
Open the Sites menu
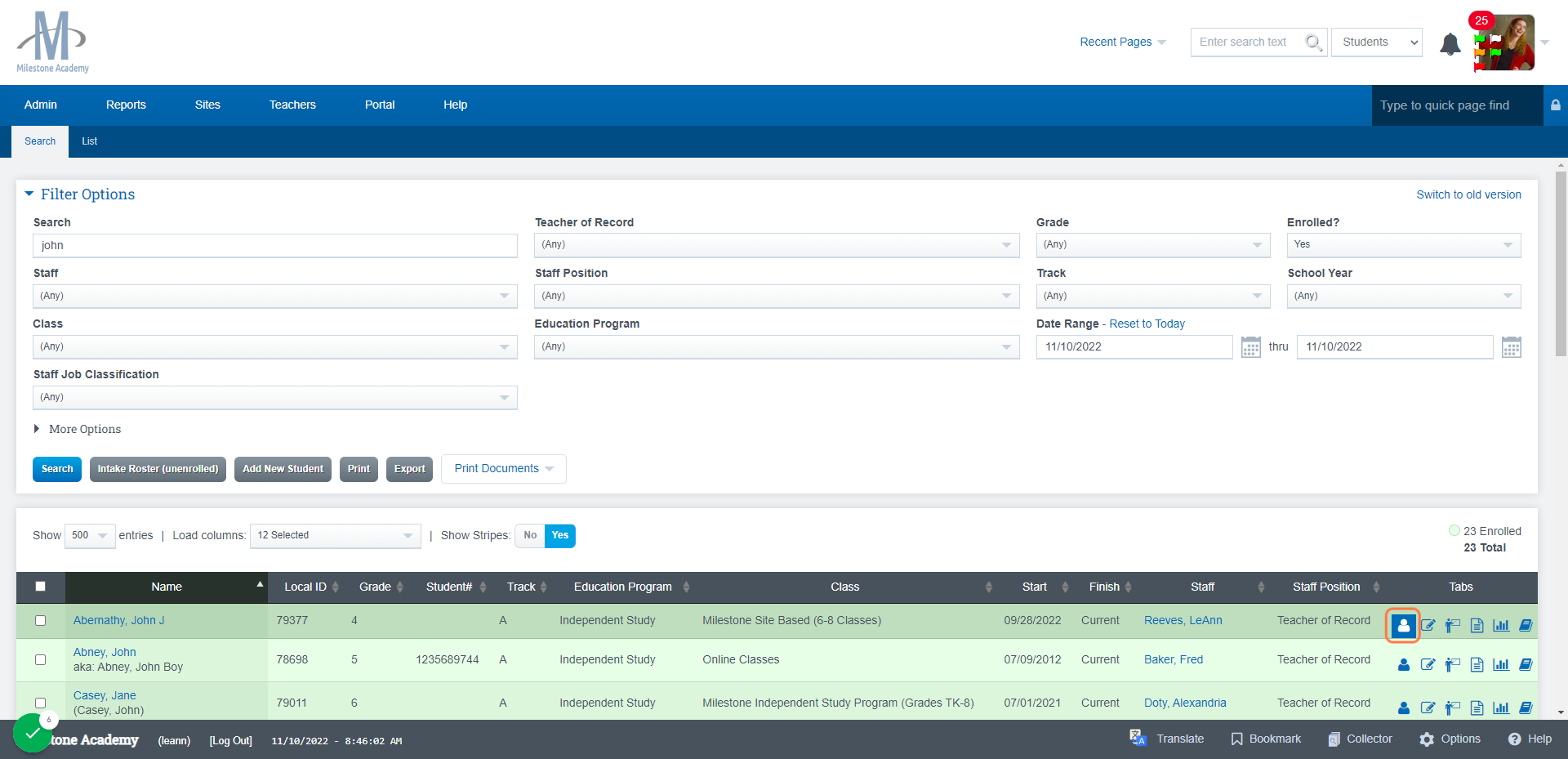207,105
